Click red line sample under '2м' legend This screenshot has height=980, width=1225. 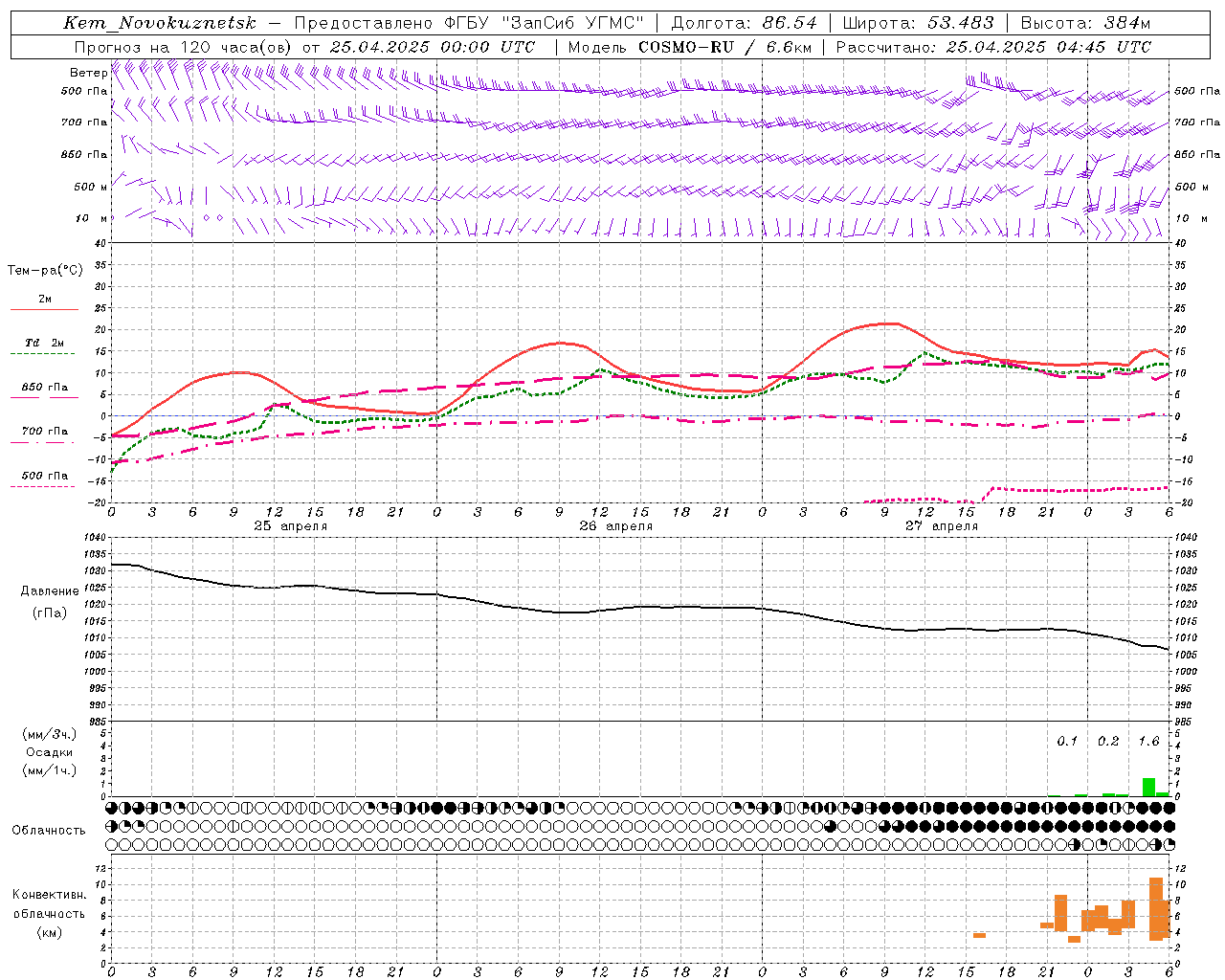tap(44, 309)
